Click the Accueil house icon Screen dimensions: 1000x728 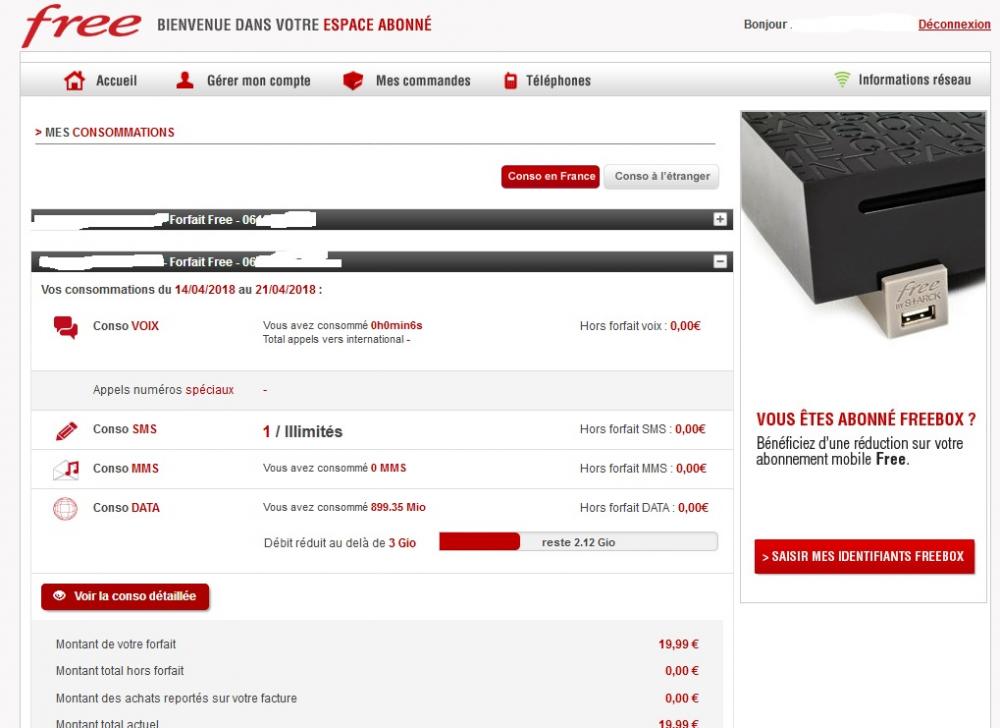coord(74,80)
